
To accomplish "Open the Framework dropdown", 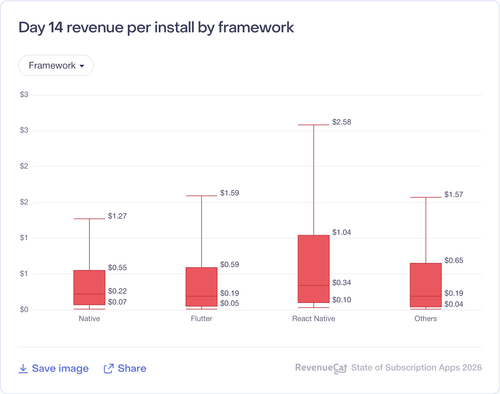I will (56, 65).
